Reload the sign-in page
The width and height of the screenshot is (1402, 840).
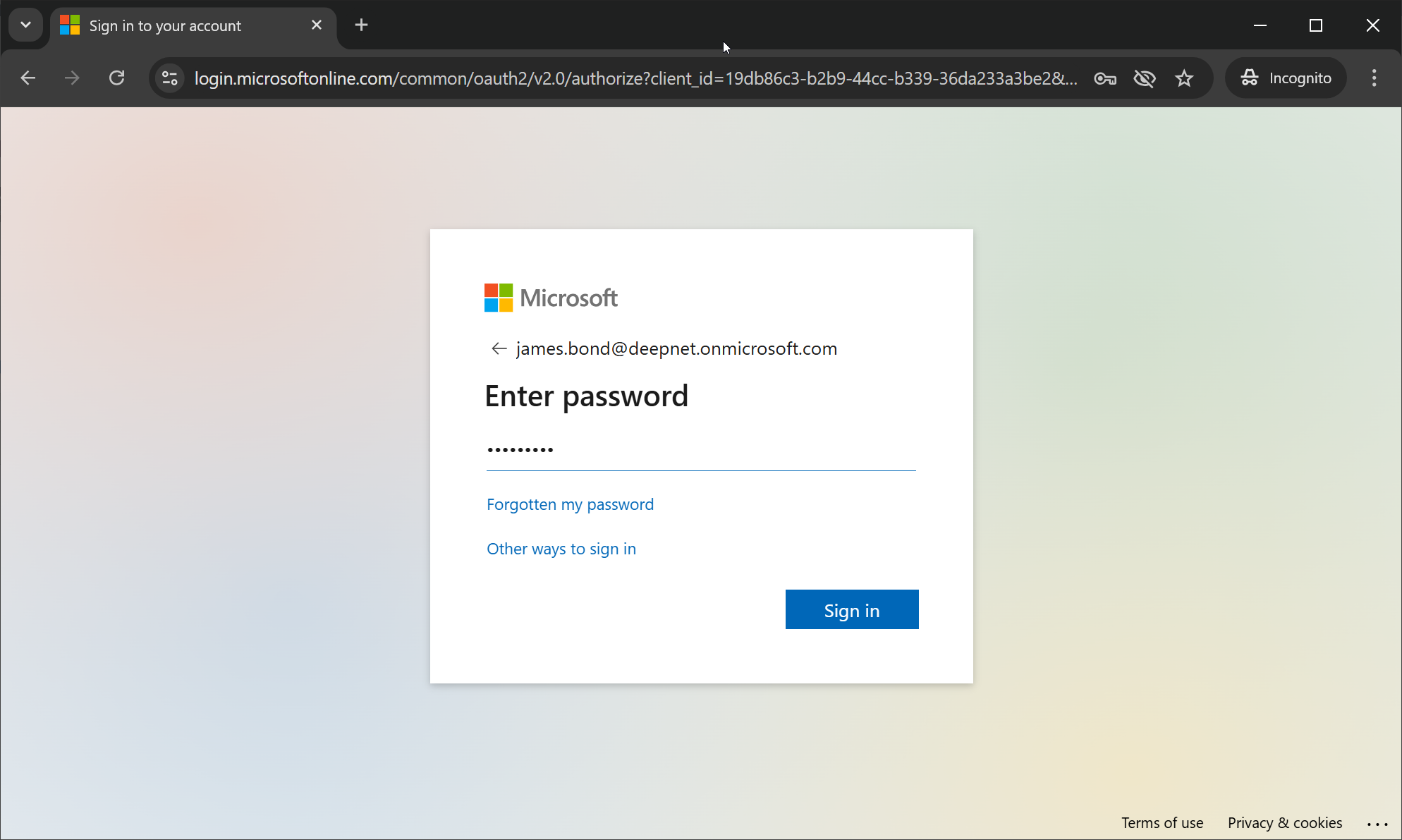(117, 78)
